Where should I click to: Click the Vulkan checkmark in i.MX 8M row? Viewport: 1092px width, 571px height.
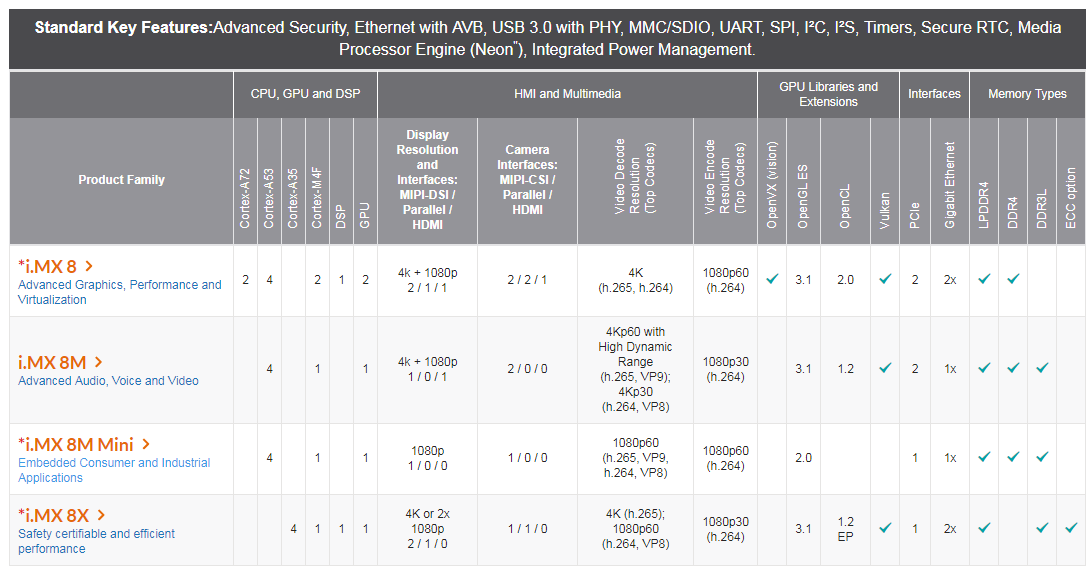coord(885,368)
